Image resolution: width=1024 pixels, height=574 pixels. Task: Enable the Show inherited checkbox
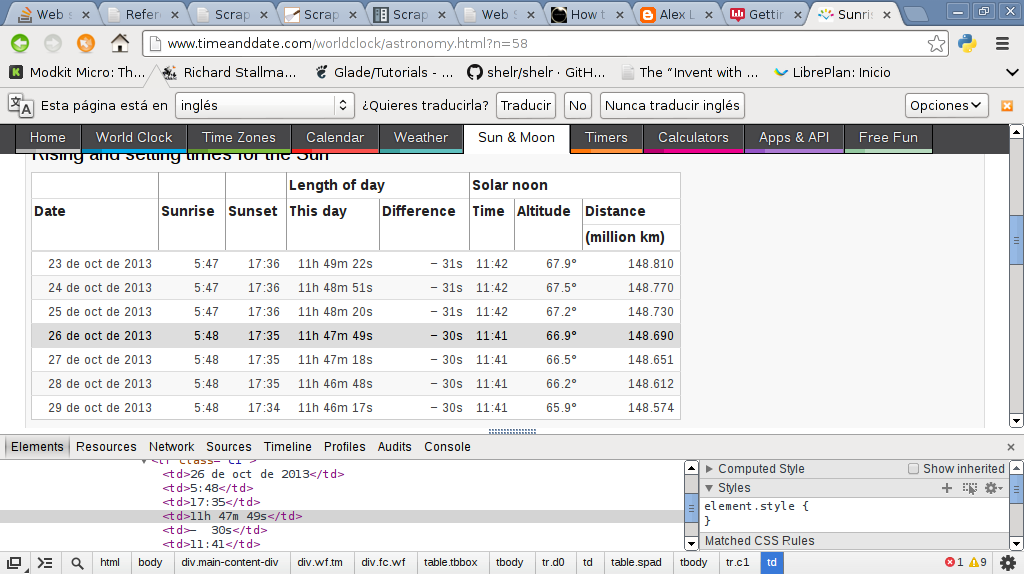point(913,469)
